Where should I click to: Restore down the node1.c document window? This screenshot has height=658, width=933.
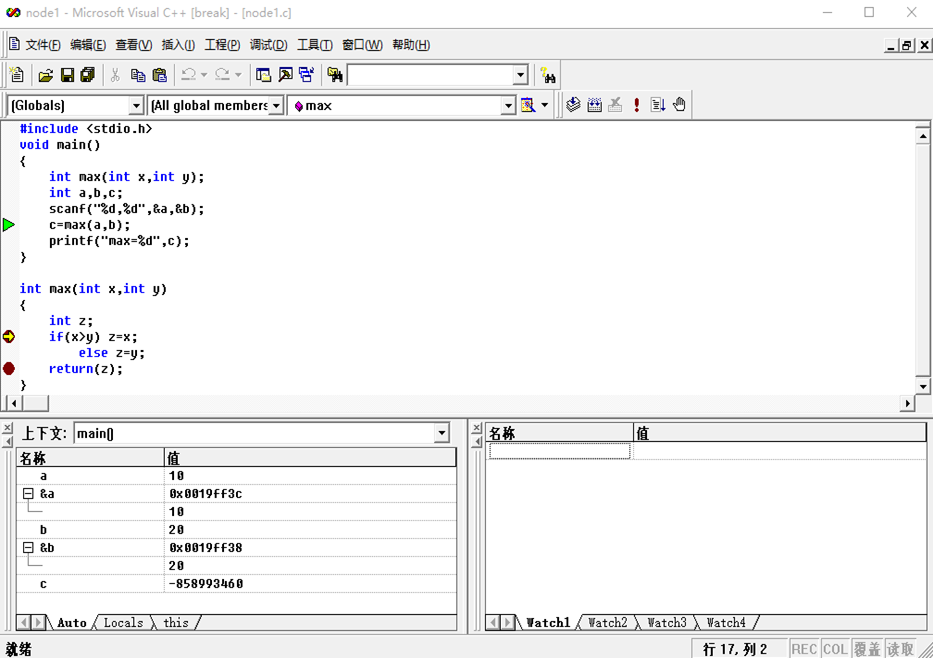pyautogui.click(x=907, y=45)
